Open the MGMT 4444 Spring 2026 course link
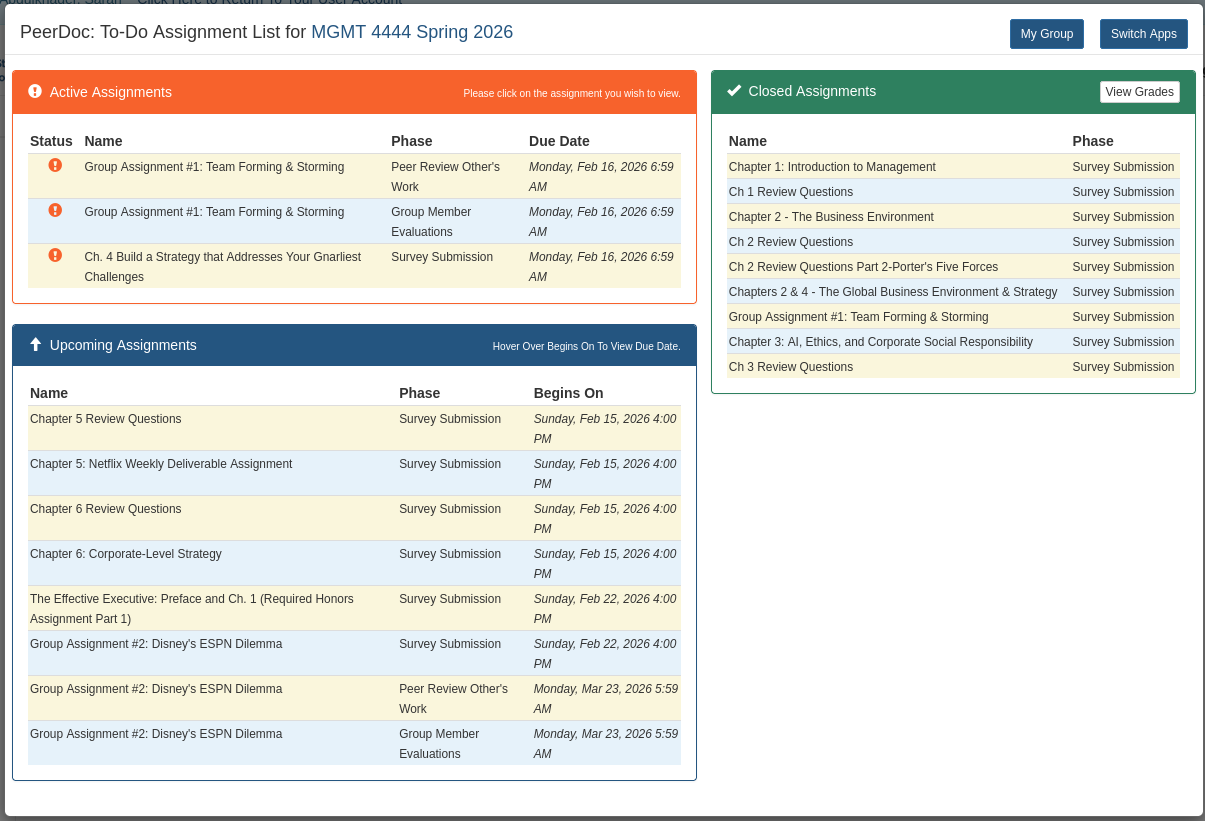The height and width of the screenshot is (821, 1205). coord(412,31)
